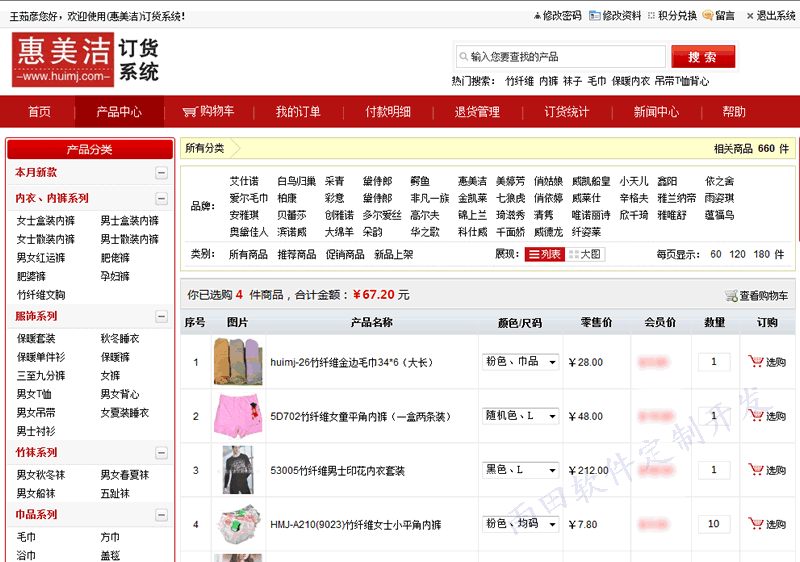Click quantity field for HMJ-A210 row
Image resolution: width=800 pixels, height=562 pixels.
pos(714,524)
